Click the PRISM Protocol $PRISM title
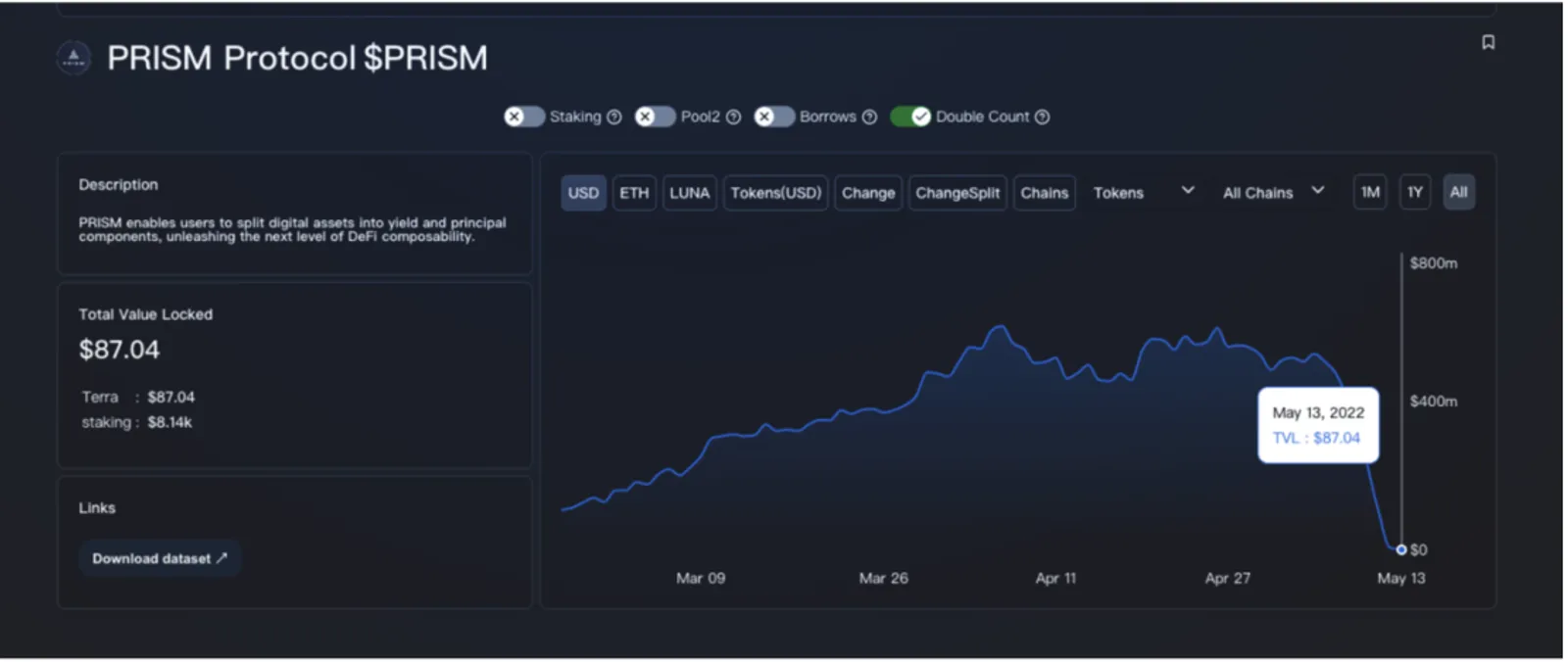The image size is (1568, 662). coord(297,58)
